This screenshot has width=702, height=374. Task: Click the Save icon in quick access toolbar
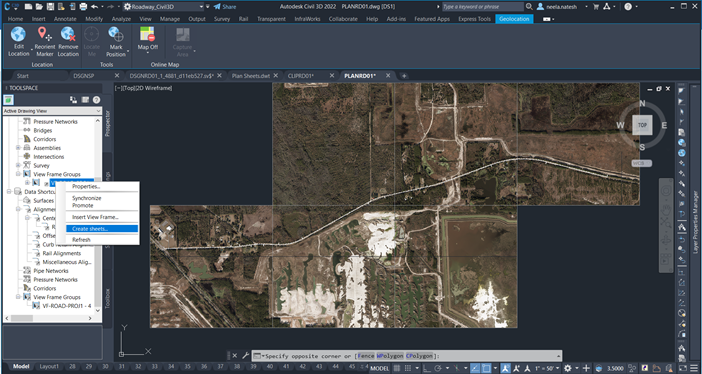[x=51, y=7]
